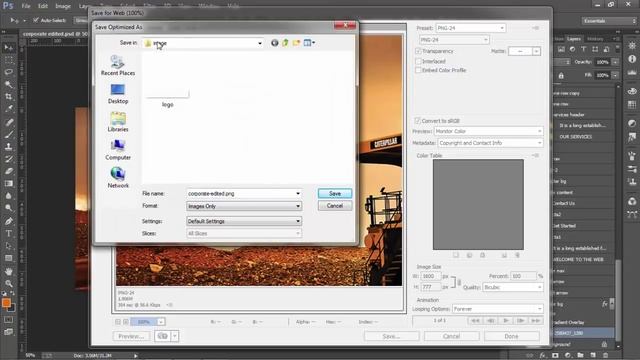Open the Preview dropdown showing Monitor Color
Image resolution: width=640 pixels, height=360 pixels.
[x=488, y=131]
